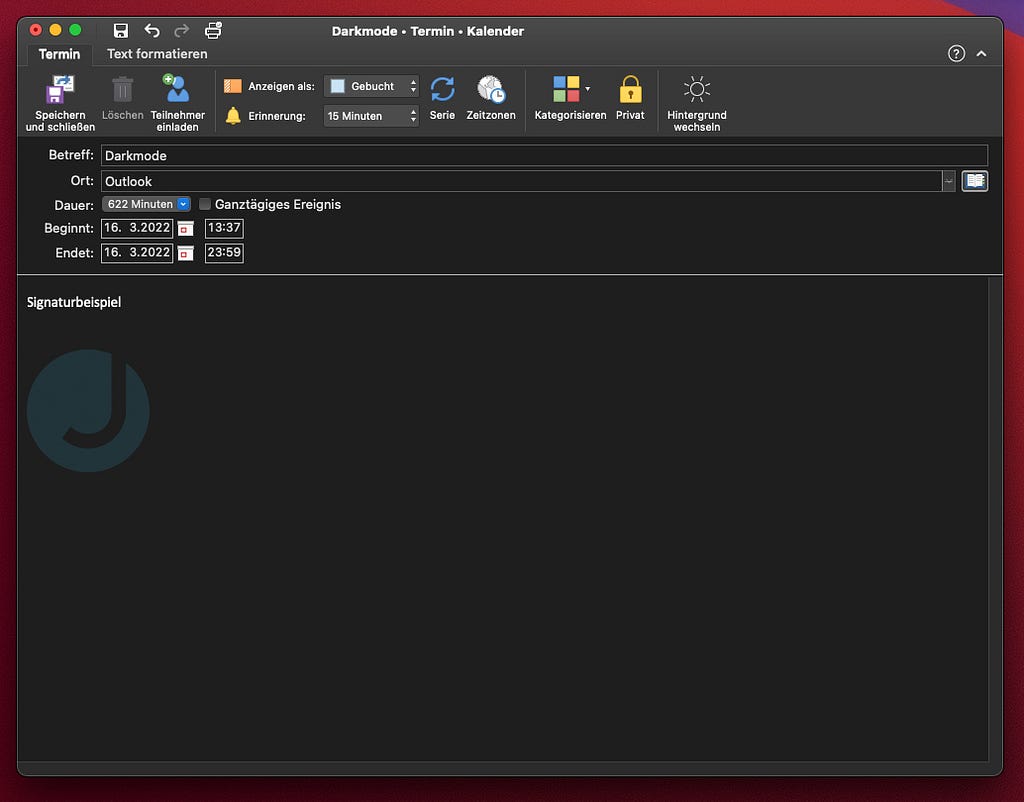The image size is (1024, 802).
Task: Mark appointment as Privat with lock icon
Action: [x=630, y=89]
